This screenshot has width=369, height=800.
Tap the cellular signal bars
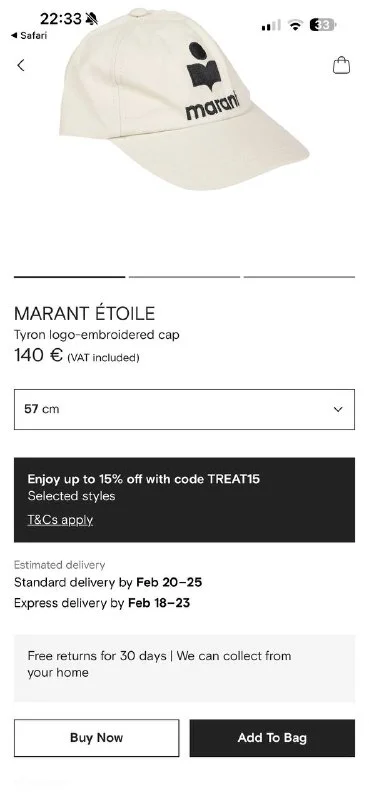click(270, 25)
